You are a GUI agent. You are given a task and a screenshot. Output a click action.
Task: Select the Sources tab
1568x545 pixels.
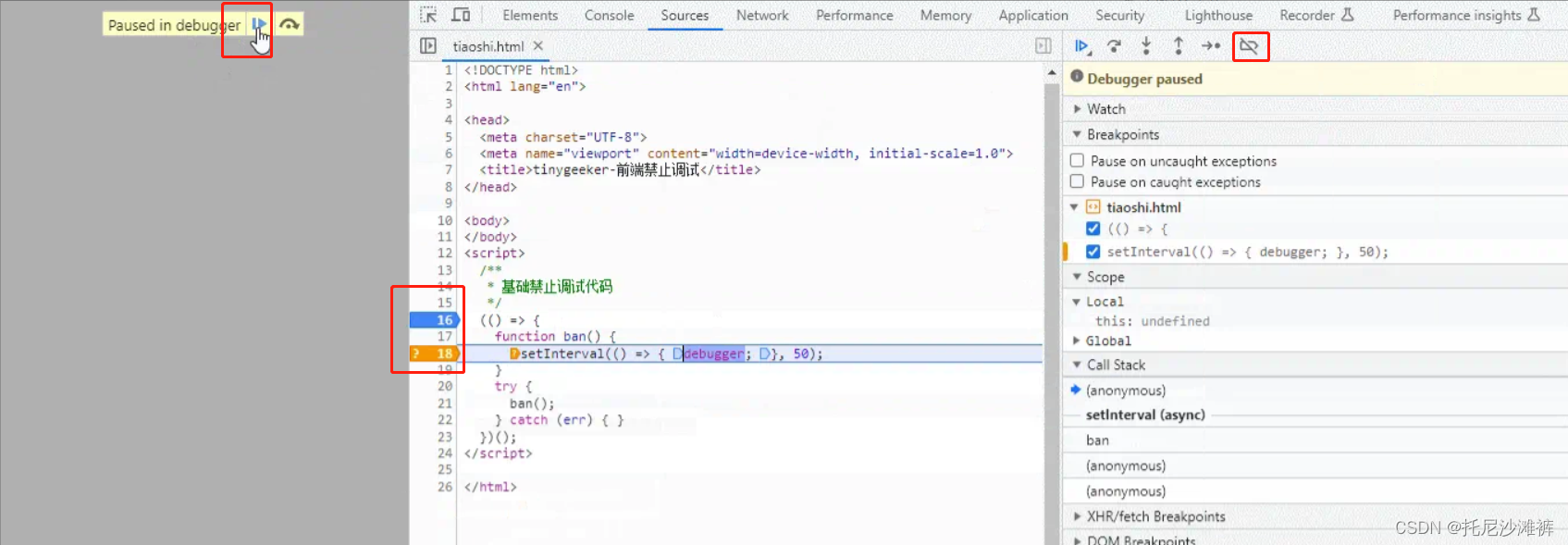[x=685, y=15]
